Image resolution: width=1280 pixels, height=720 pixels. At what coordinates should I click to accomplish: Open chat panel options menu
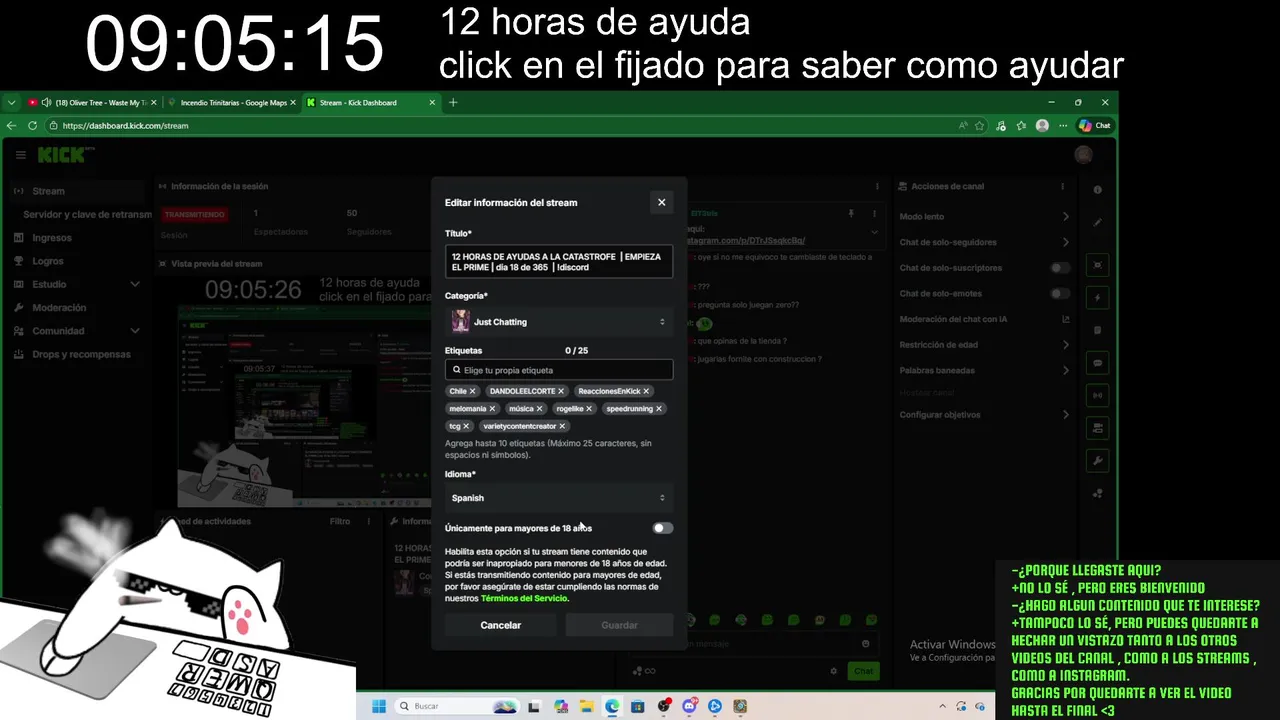tap(877, 186)
